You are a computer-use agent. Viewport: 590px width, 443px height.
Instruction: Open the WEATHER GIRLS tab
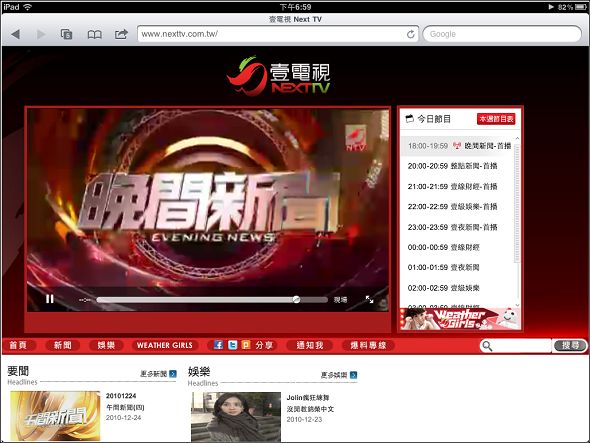(165, 345)
